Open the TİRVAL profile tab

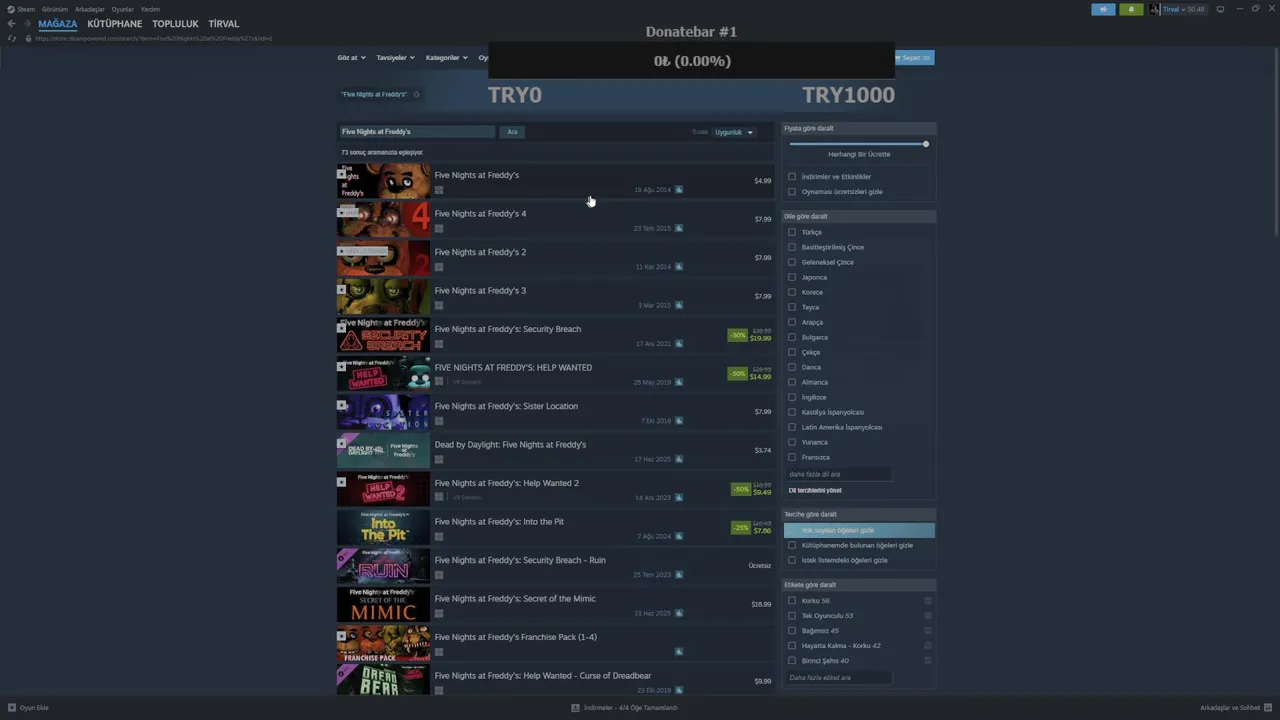(224, 24)
